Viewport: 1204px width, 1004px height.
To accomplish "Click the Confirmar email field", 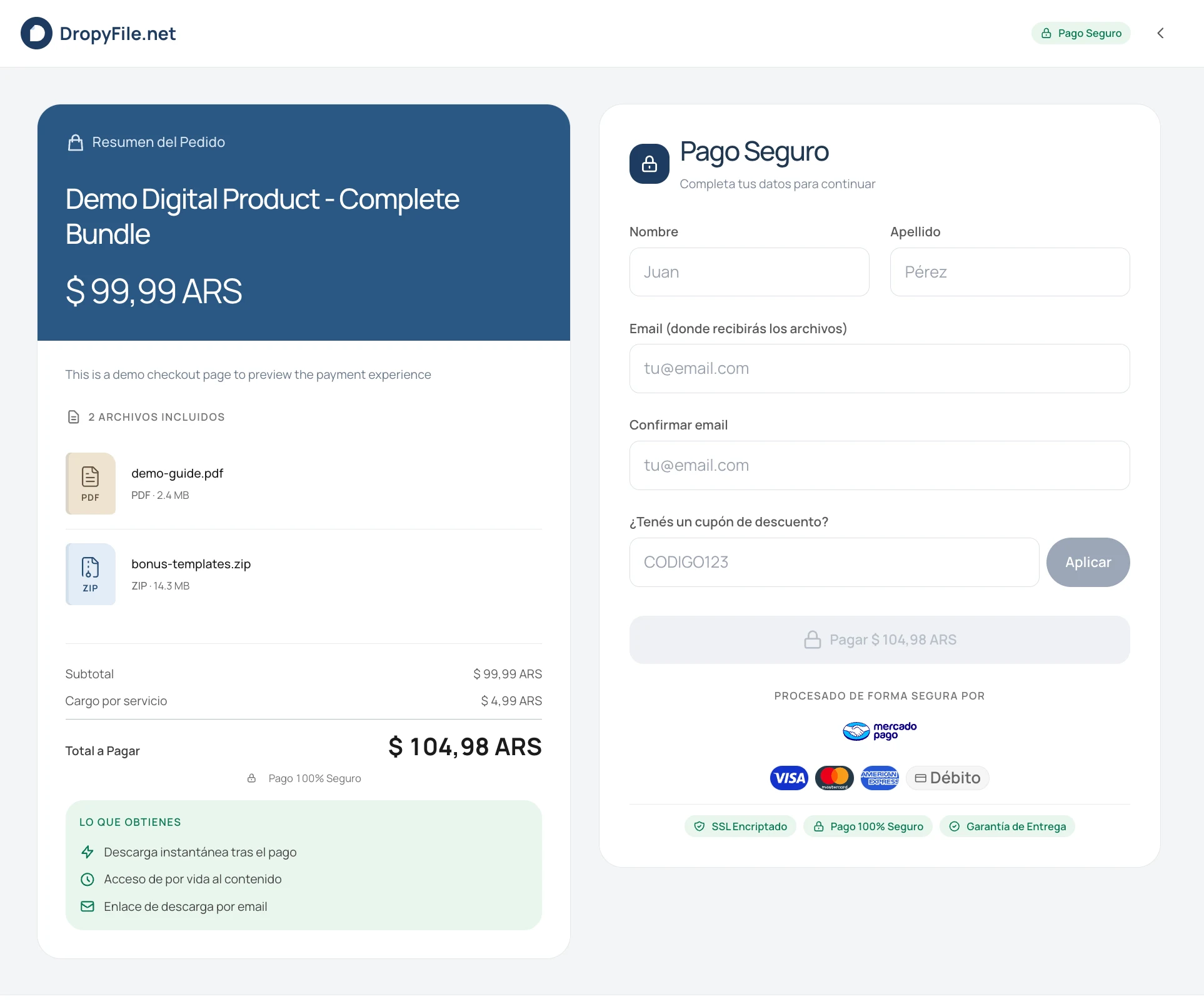I will point(880,466).
